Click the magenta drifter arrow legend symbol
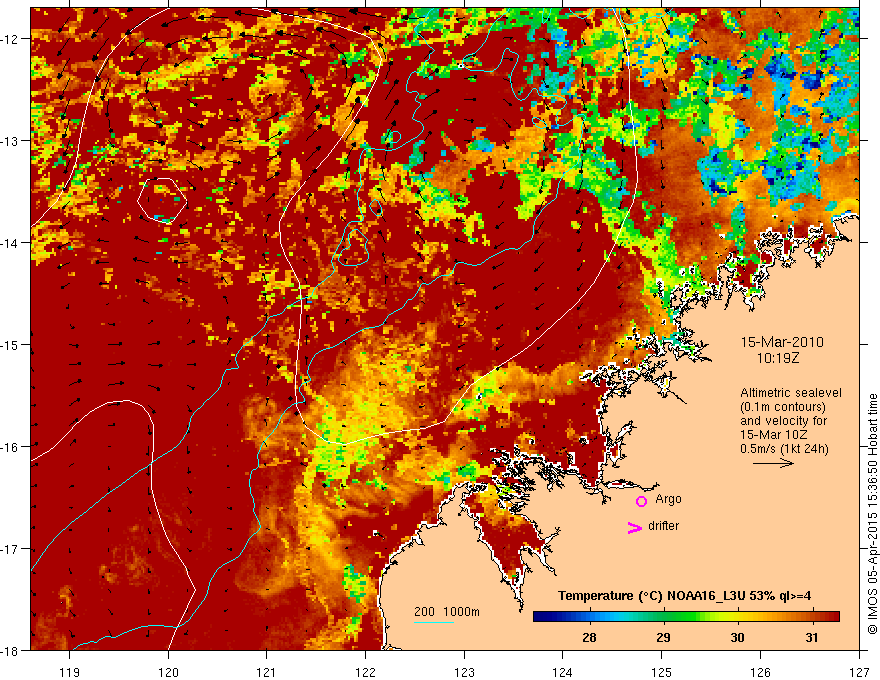The height and width of the screenshot is (680, 880). (x=635, y=527)
